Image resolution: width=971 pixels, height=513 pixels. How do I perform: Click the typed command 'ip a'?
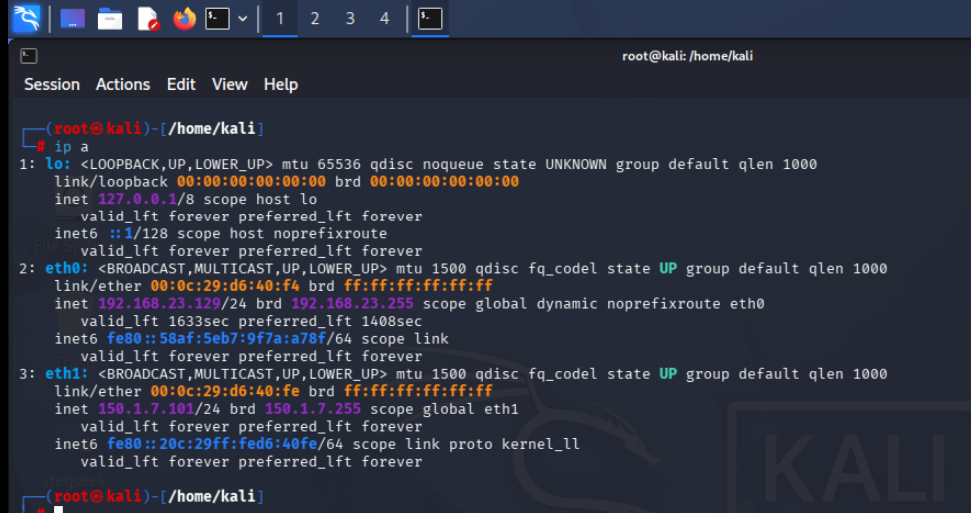pos(71,147)
